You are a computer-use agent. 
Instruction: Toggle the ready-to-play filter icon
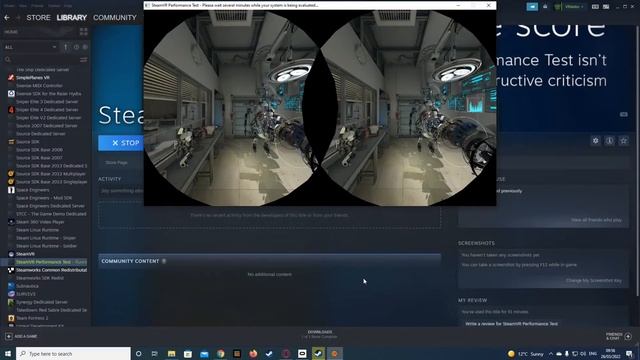click(x=85, y=47)
